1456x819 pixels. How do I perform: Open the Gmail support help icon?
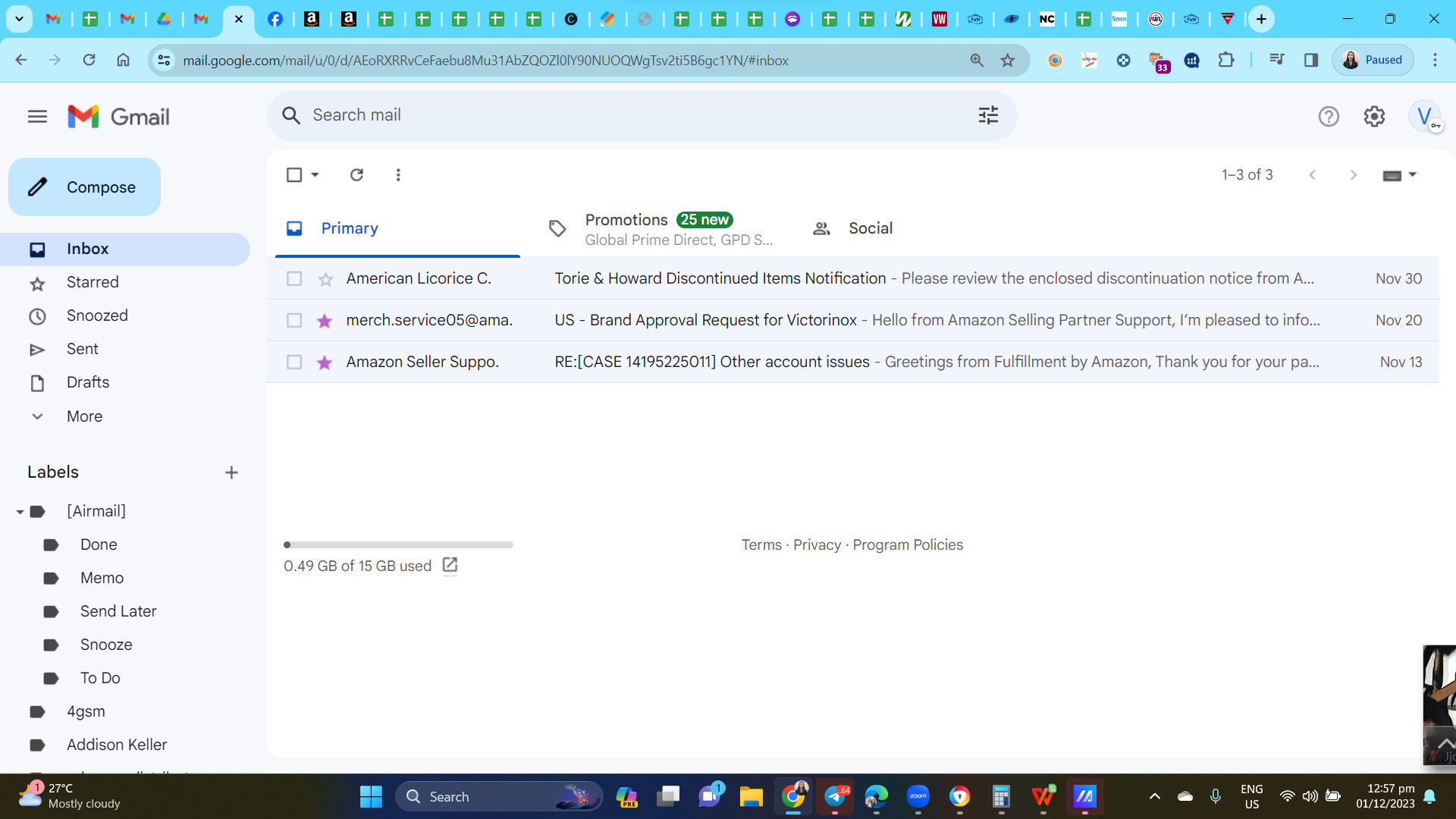[x=1329, y=117]
